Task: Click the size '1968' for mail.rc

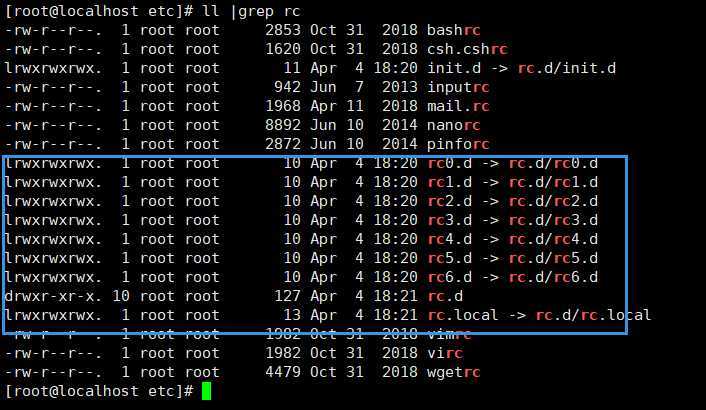Action: coord(283,106)
